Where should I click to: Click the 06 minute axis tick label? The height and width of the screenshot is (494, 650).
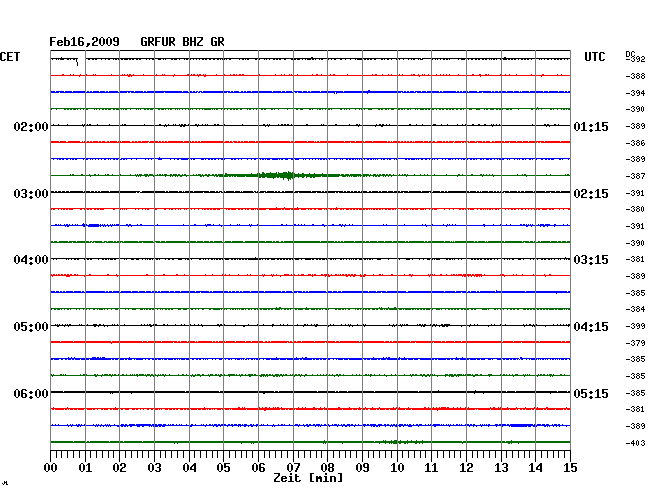click(x=258, y=468)
